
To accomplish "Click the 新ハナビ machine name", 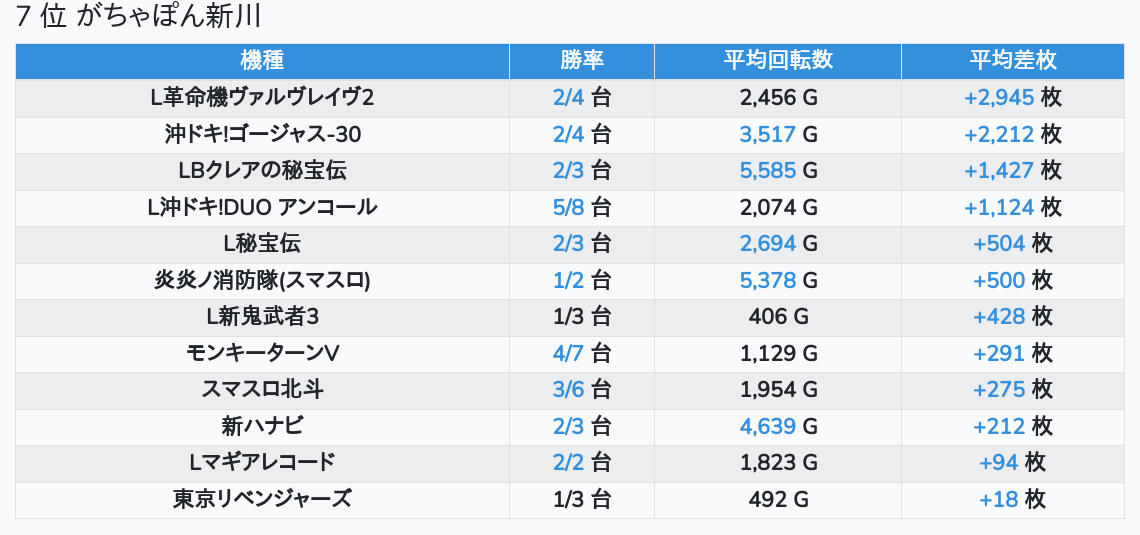I will 262,426.
